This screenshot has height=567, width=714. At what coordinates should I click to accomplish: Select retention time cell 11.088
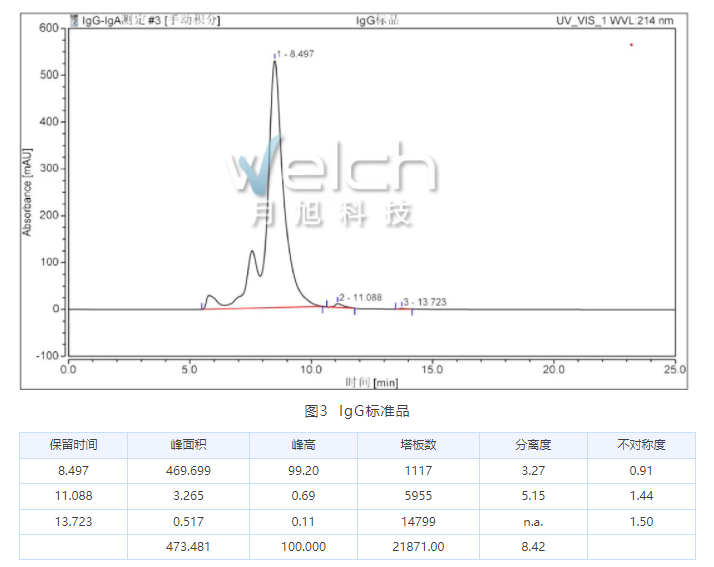coord(73,495)
